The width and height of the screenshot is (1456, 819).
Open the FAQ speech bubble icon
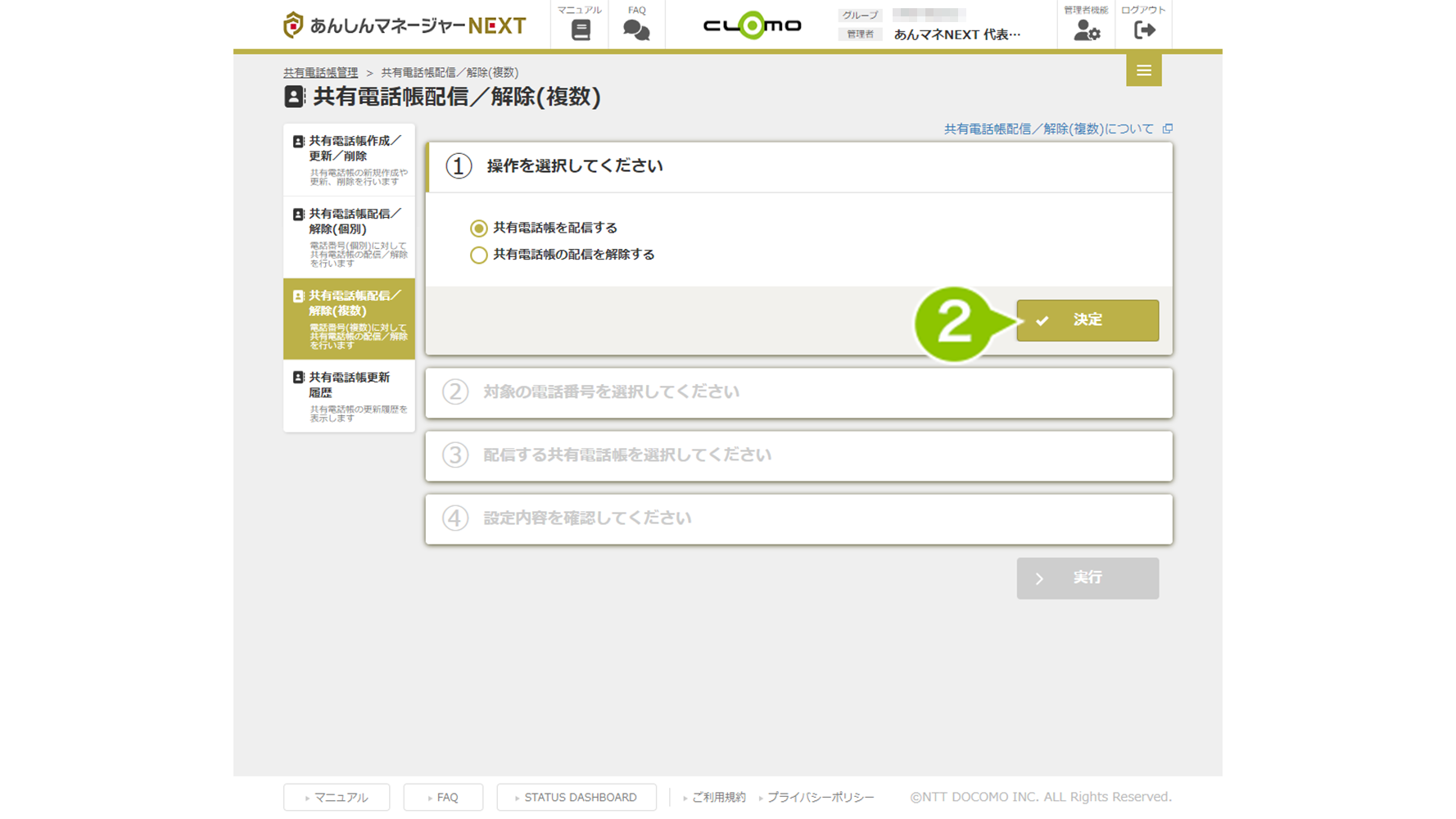click(x=636, y=29)
